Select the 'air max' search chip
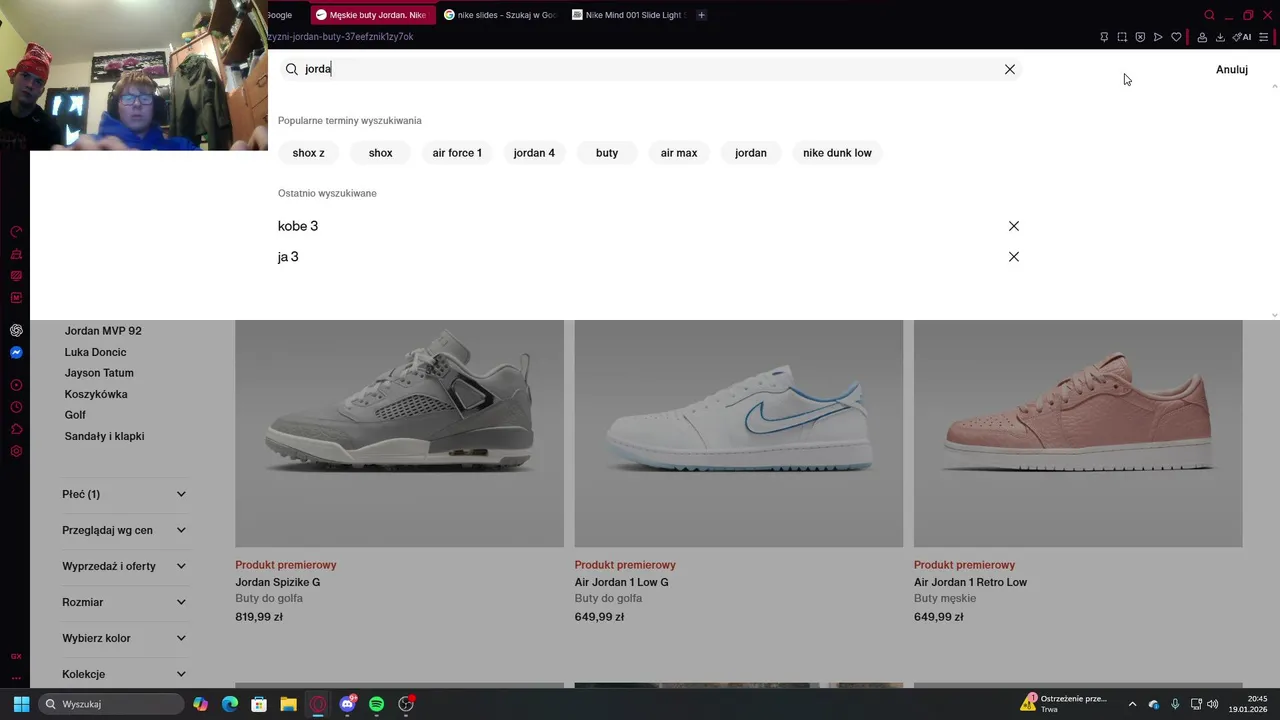 point(679,153)
